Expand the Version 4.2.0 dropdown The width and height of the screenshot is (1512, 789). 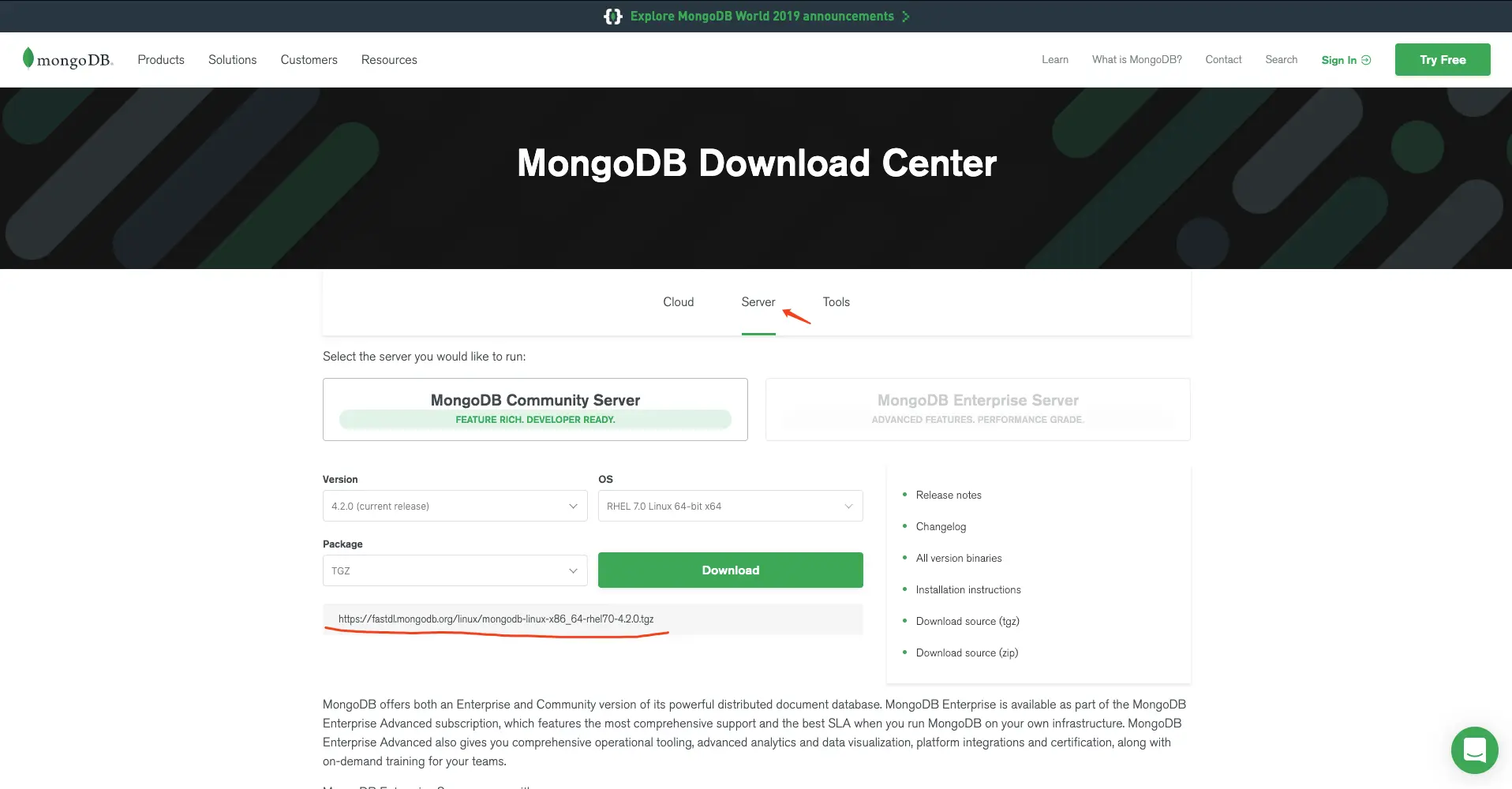pos(455,506)
